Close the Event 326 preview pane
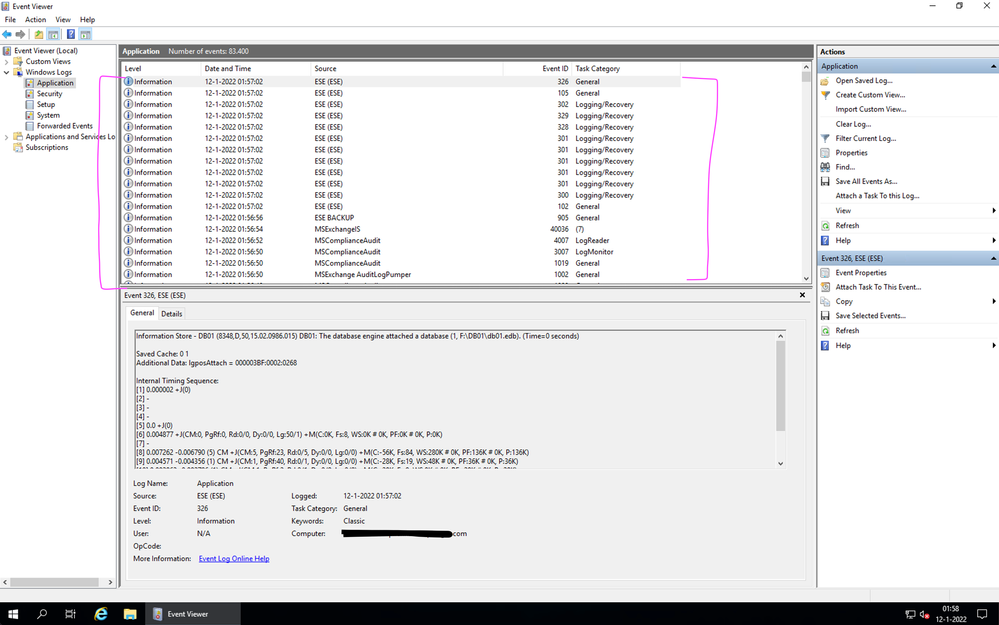Image resolution: width=999 pixels, height=625 pixels. pyautogui.click(x=802, y=295)
